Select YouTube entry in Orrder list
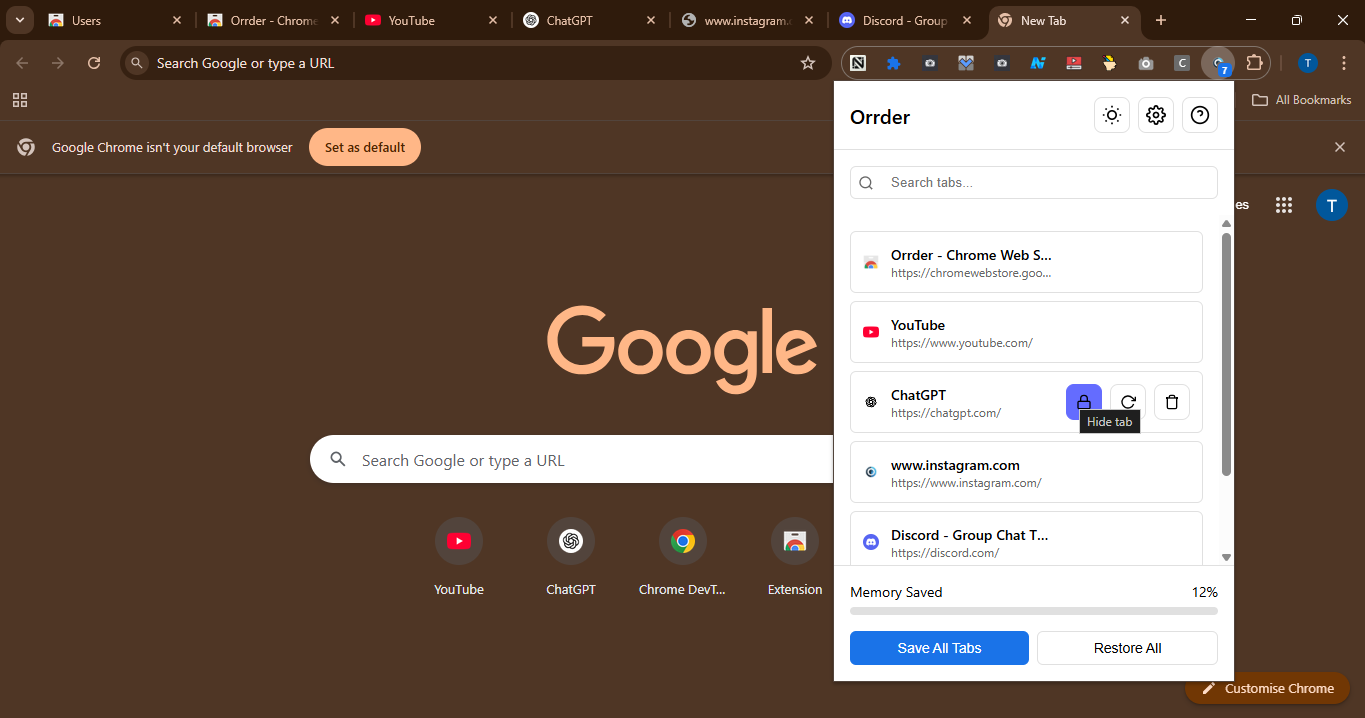Image resolution: width=1365 pixels, height=718 pixels. pos(1026,332)
